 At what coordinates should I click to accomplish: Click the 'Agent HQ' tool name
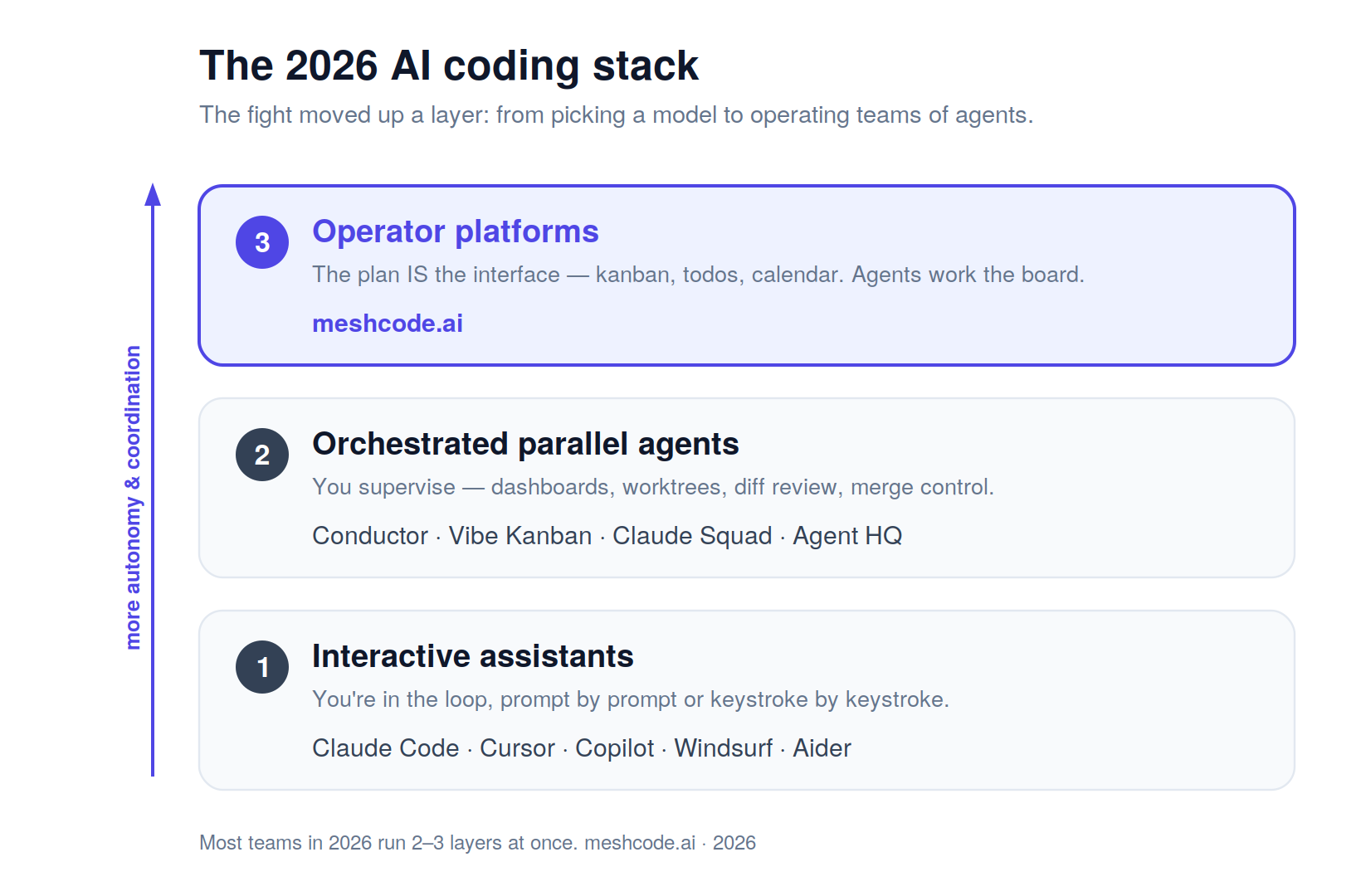tap(847, 536)
